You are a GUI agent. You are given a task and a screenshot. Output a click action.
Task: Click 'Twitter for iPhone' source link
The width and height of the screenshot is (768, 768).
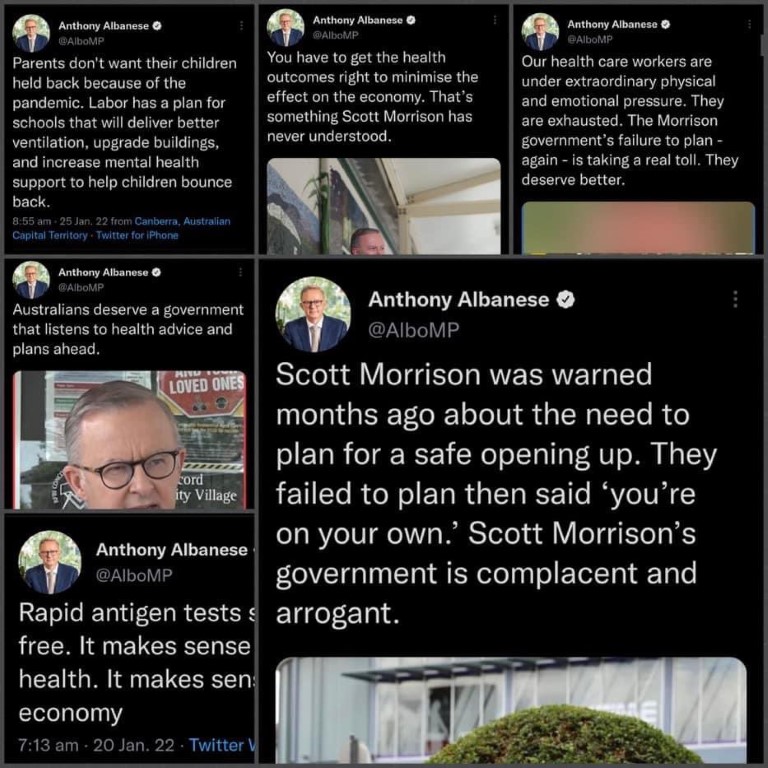[x=137, y=236]
